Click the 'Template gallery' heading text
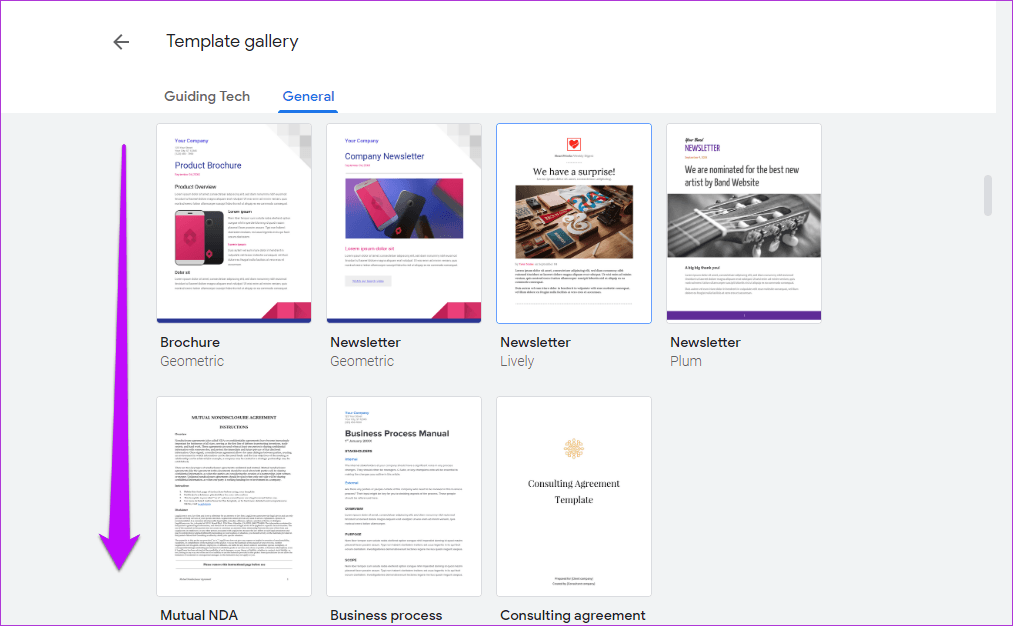Viewport: 1013px width, 626px height. pyautogui.click(x=232, y=41)
